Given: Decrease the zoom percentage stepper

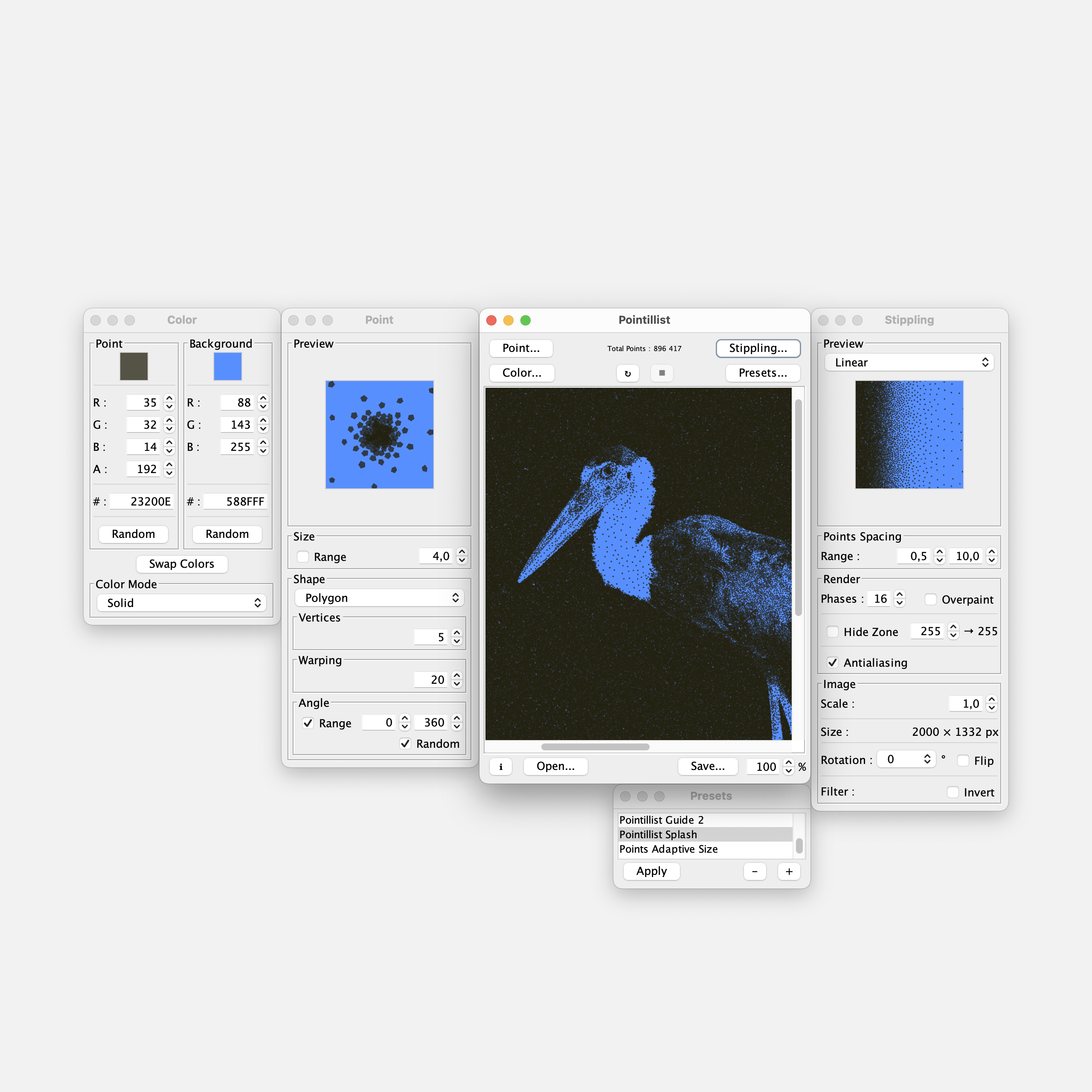Looking at the screenshot, I should coord(789,771).
